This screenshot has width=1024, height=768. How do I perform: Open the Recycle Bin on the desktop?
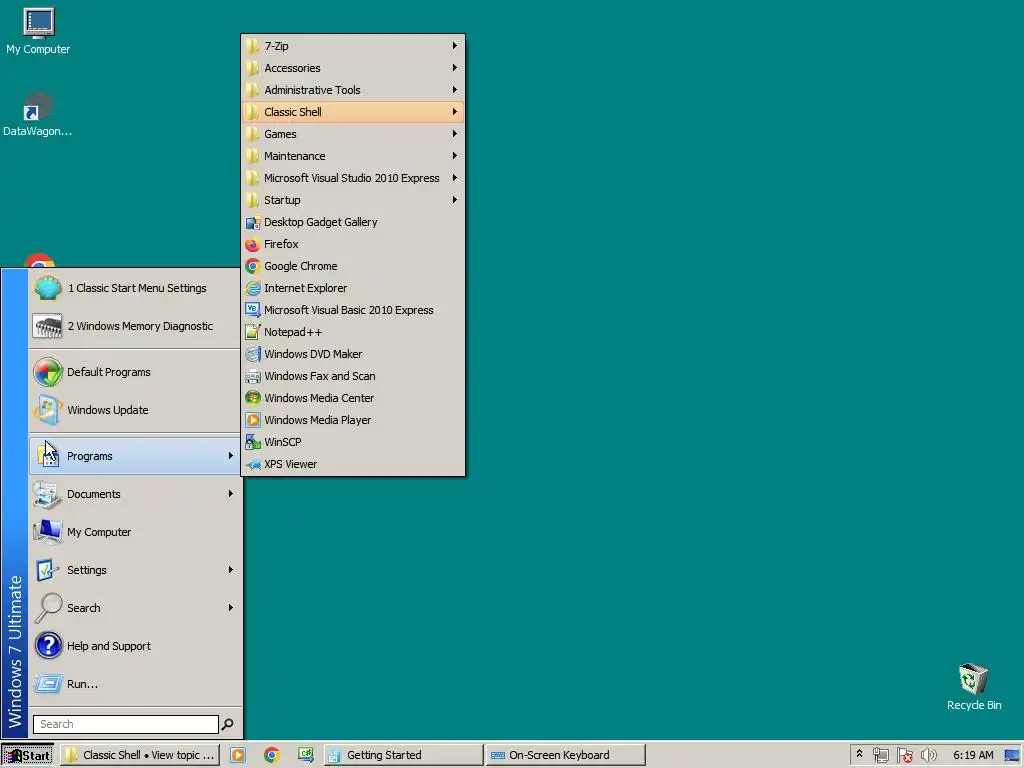(x=974, y=687)
